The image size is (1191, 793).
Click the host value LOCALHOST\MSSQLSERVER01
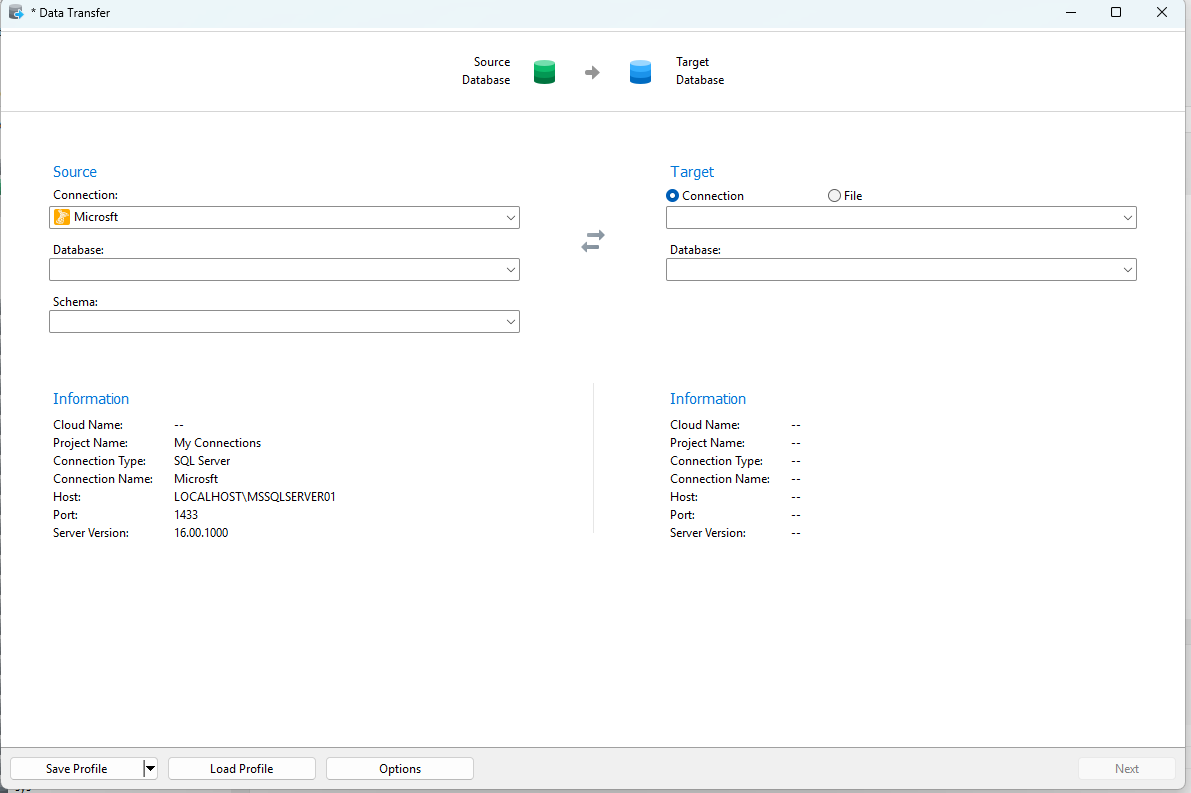(x=254, y=497)
